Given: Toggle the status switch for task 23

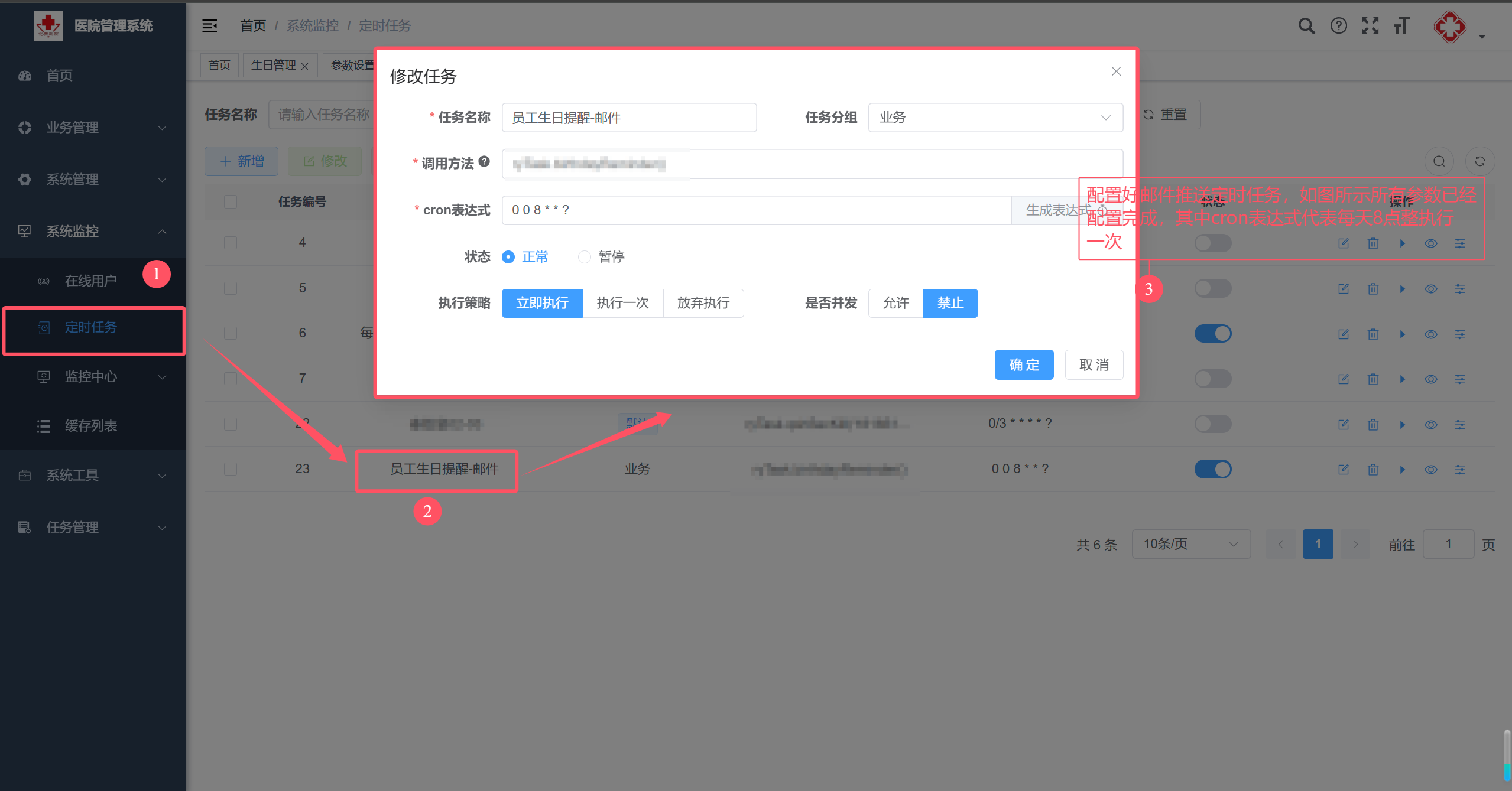Looking at the screenshot, I should (x=1212, y=470).
